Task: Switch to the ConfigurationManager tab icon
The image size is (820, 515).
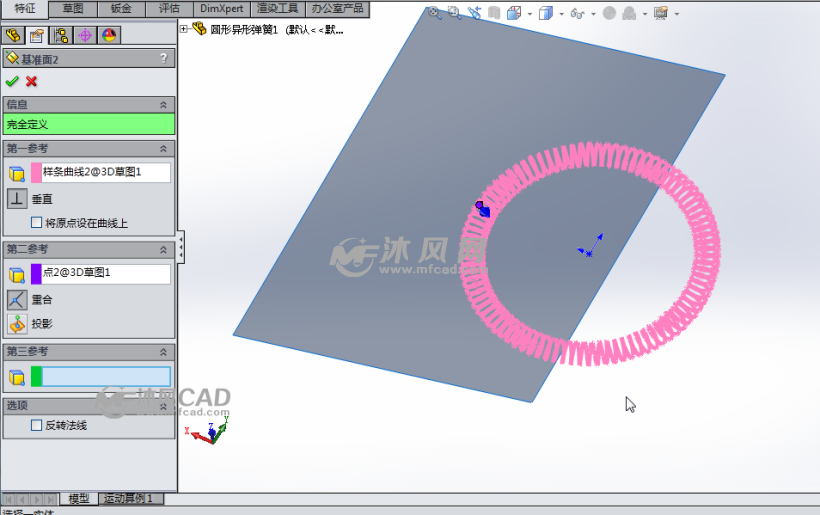Action: point(61,36)
